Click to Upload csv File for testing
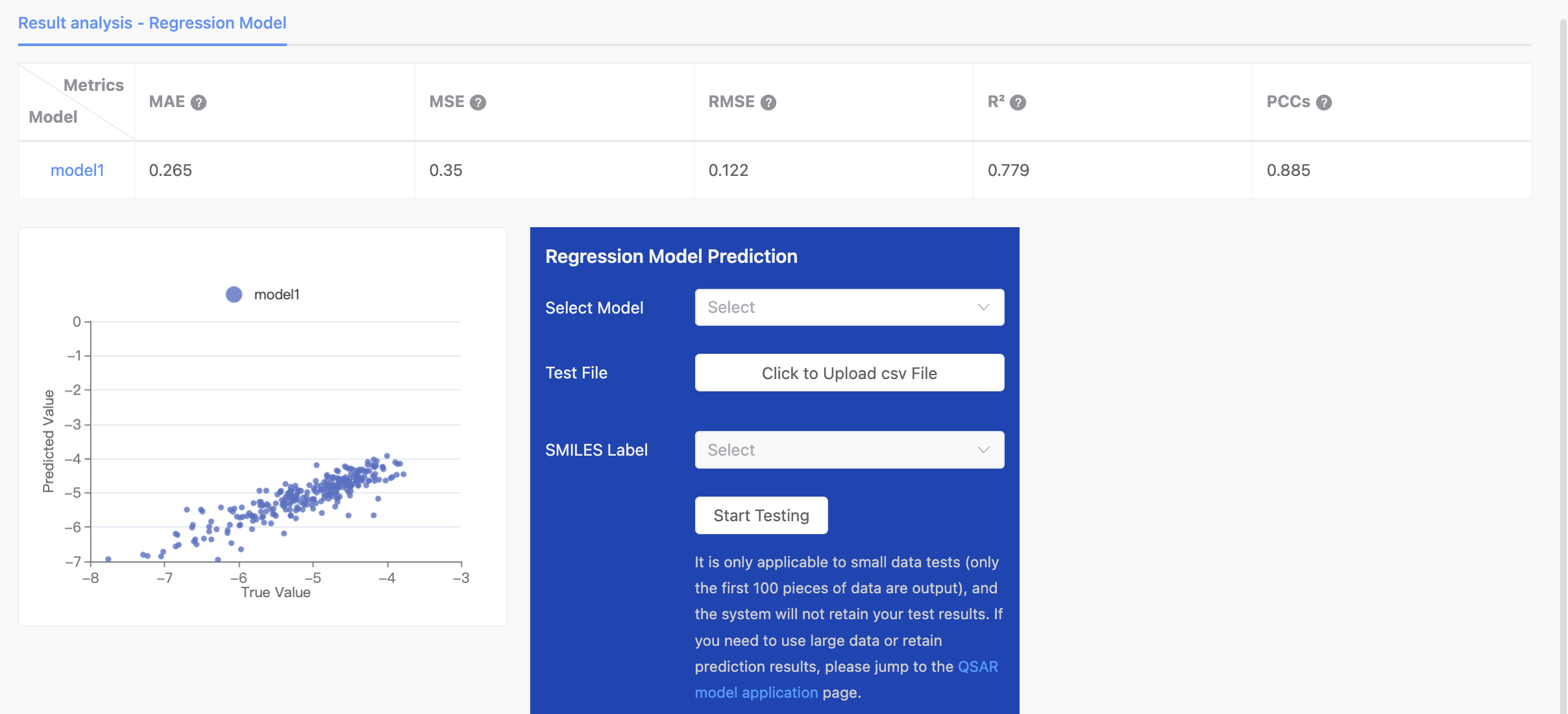 point(848,373)
